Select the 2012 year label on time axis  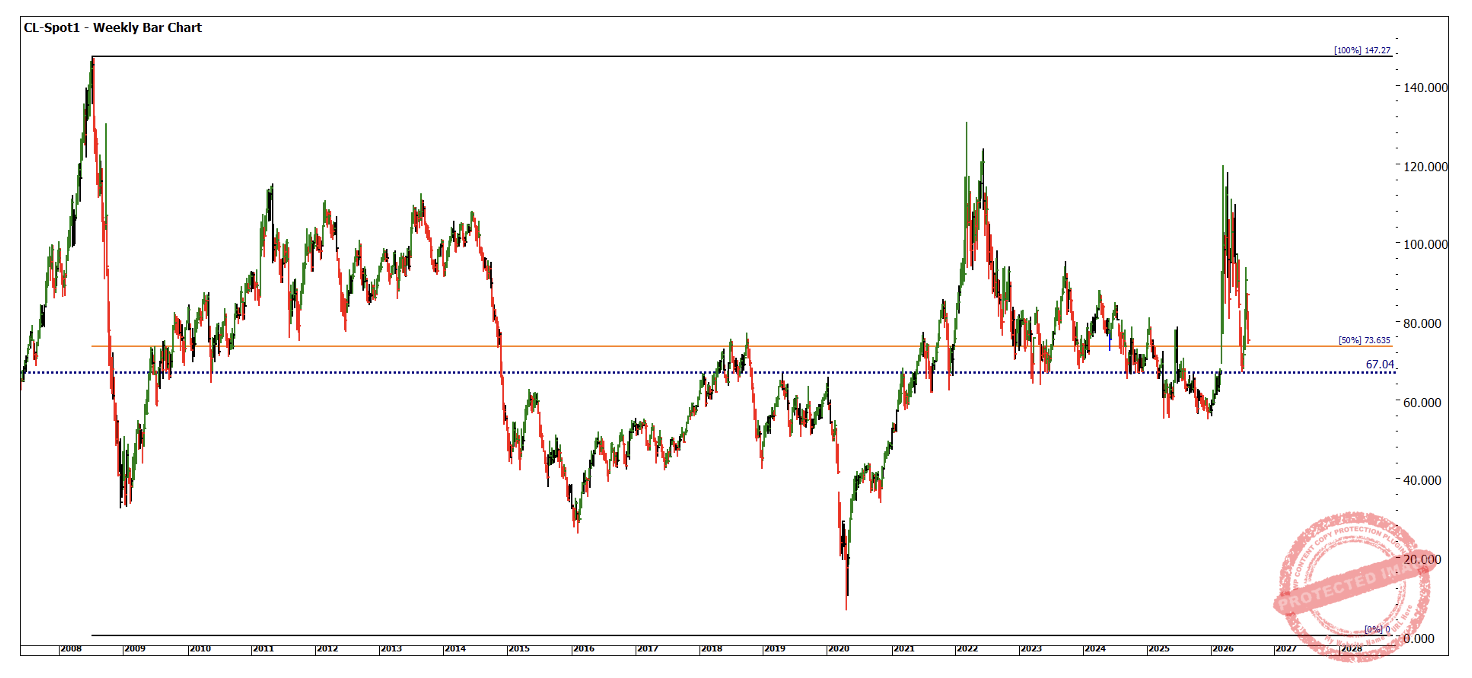tap(327, 649)
